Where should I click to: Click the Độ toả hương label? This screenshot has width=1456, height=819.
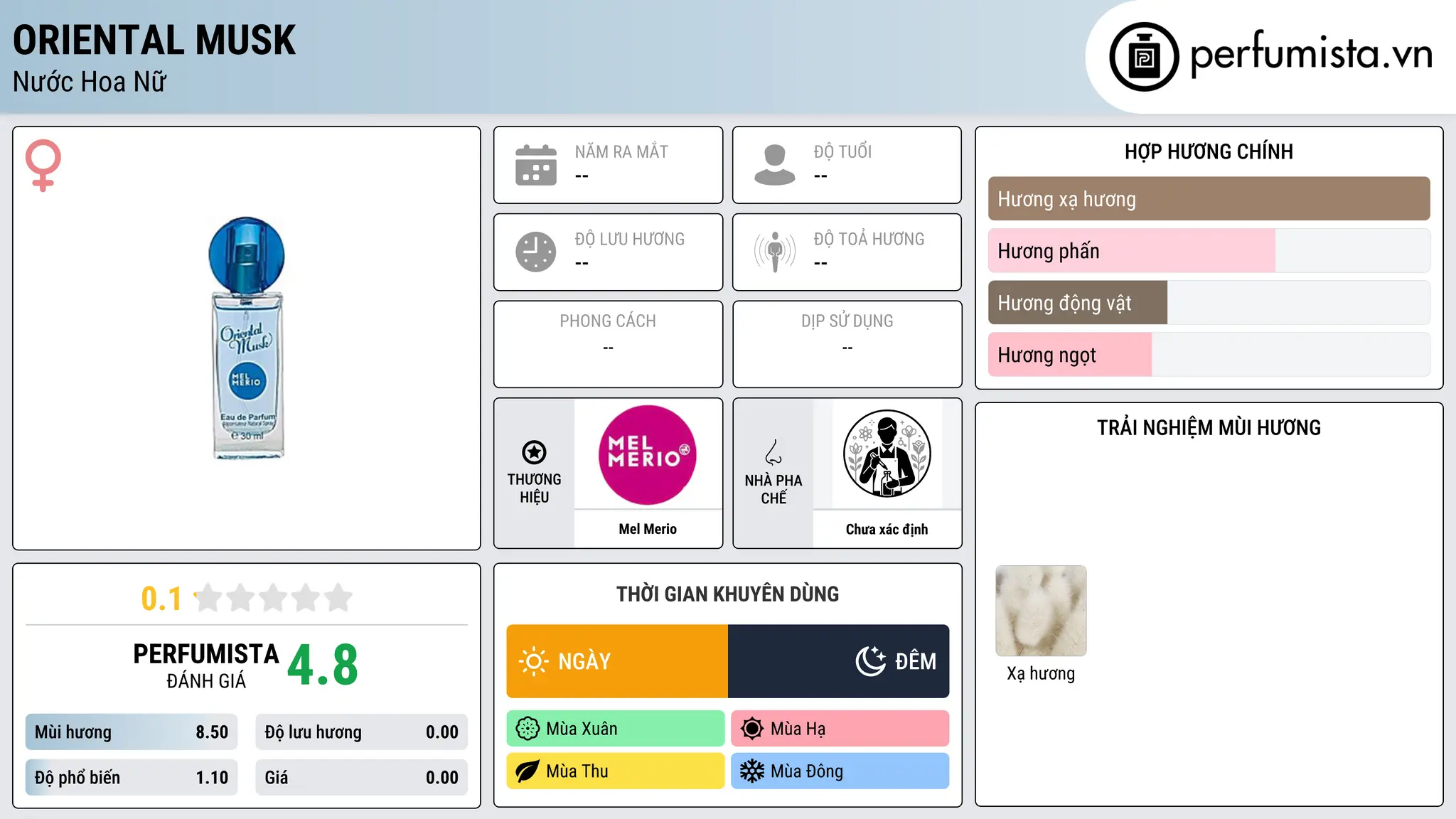coord(869,239)
